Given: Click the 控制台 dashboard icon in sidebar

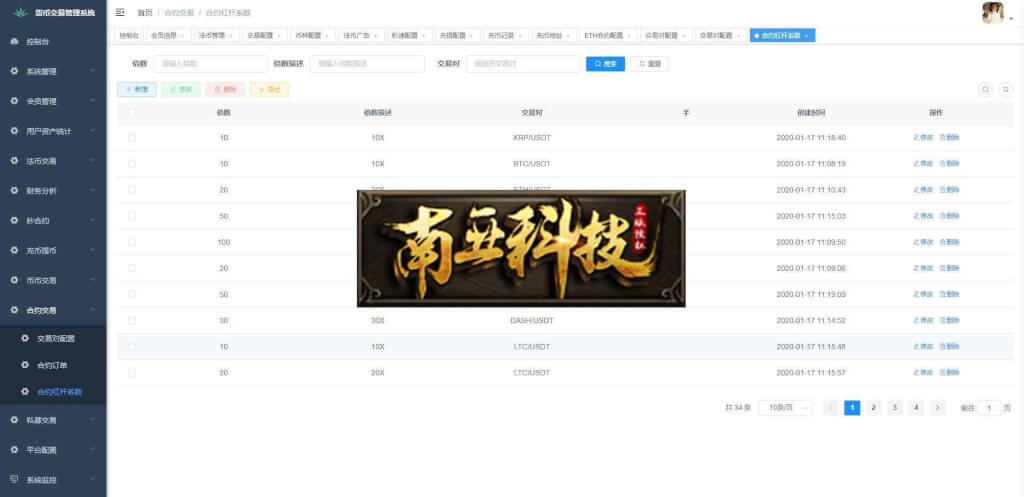Looking at the screenshot, I should click(14, 42).
